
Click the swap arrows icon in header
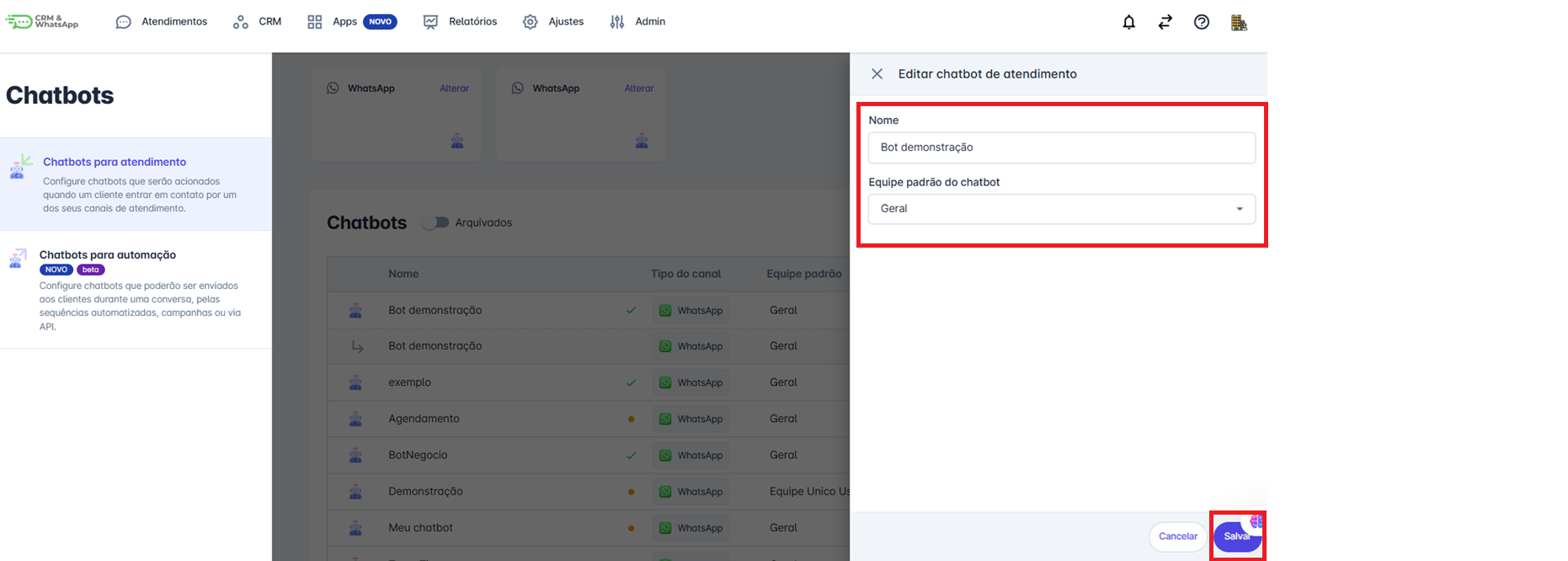coord(1165,22)
